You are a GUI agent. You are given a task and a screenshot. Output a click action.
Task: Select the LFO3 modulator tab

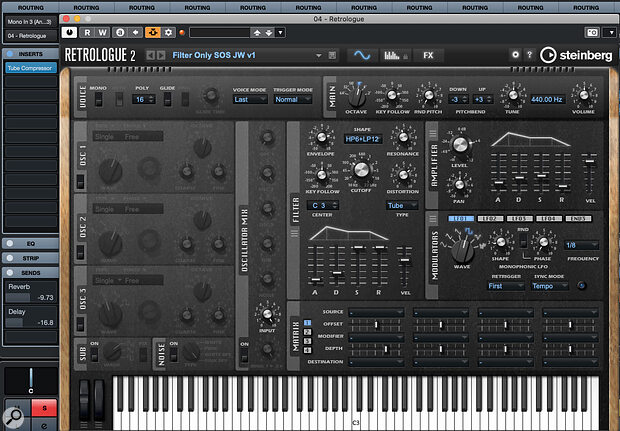pyautogui.click(x=520, y=219)
